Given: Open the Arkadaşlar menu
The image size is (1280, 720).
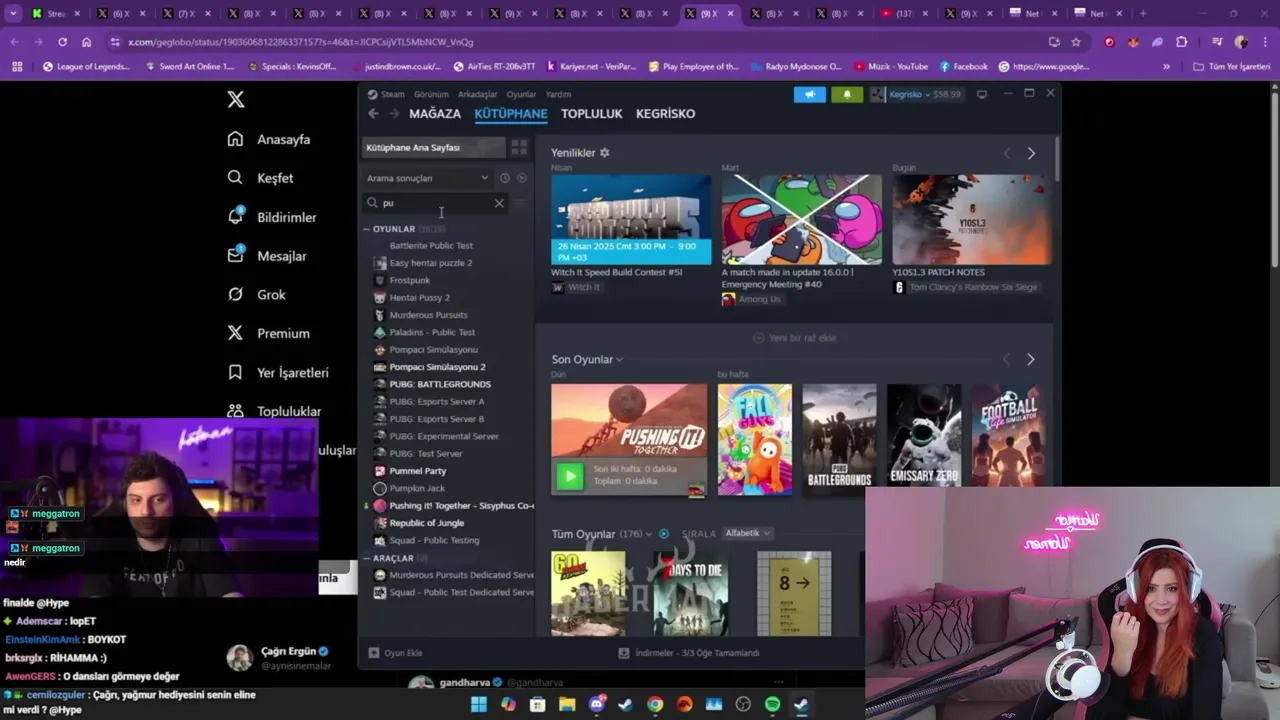Looking at the screenshot, I should click(x=477, y=94).
